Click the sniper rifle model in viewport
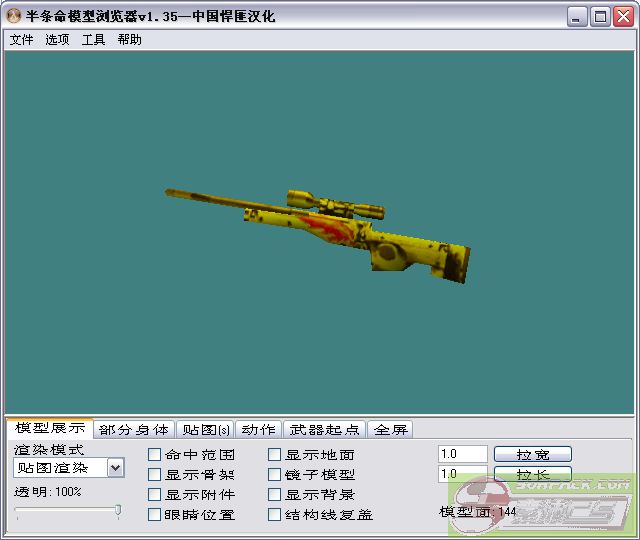 point(330,230)
